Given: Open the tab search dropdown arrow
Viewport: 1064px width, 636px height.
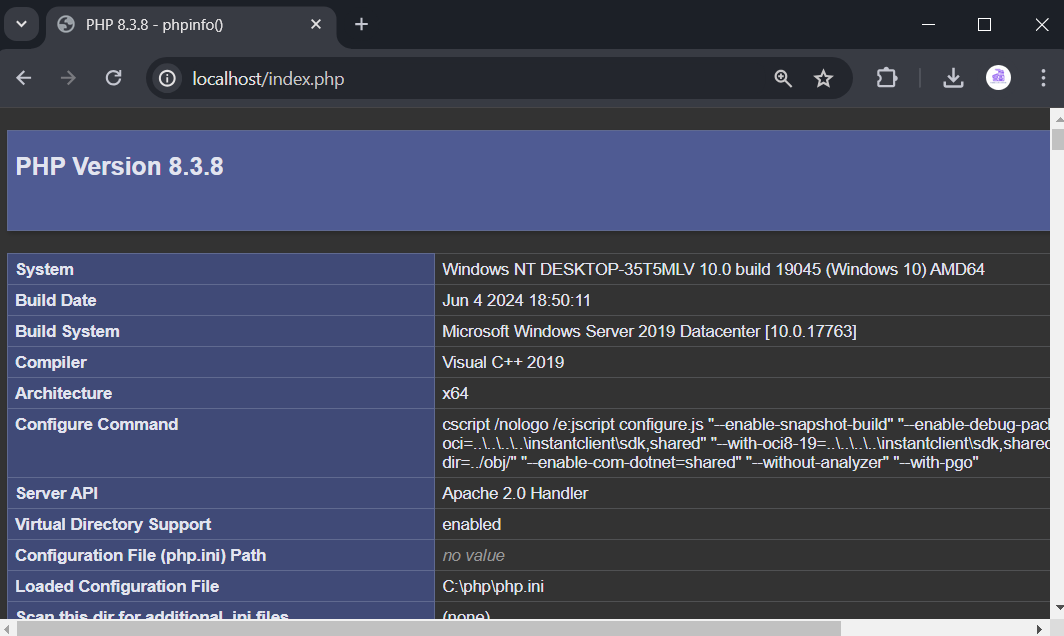Looking at the screenshot, I should pyautogui.click(x=22, y=24).
